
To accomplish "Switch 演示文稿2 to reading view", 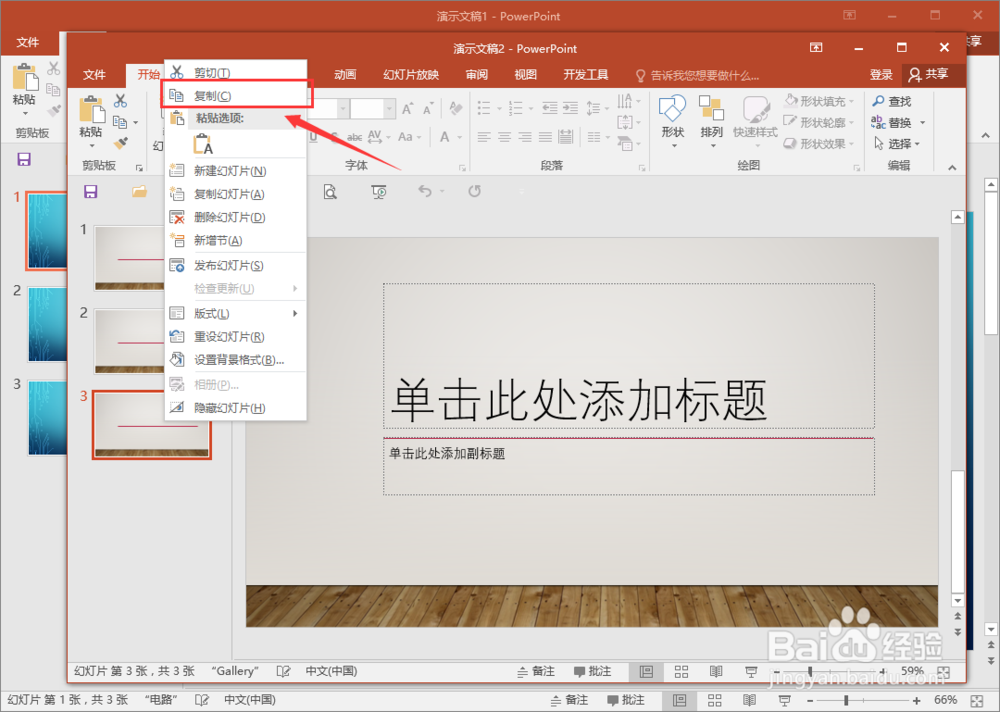I will coord(716,671).
